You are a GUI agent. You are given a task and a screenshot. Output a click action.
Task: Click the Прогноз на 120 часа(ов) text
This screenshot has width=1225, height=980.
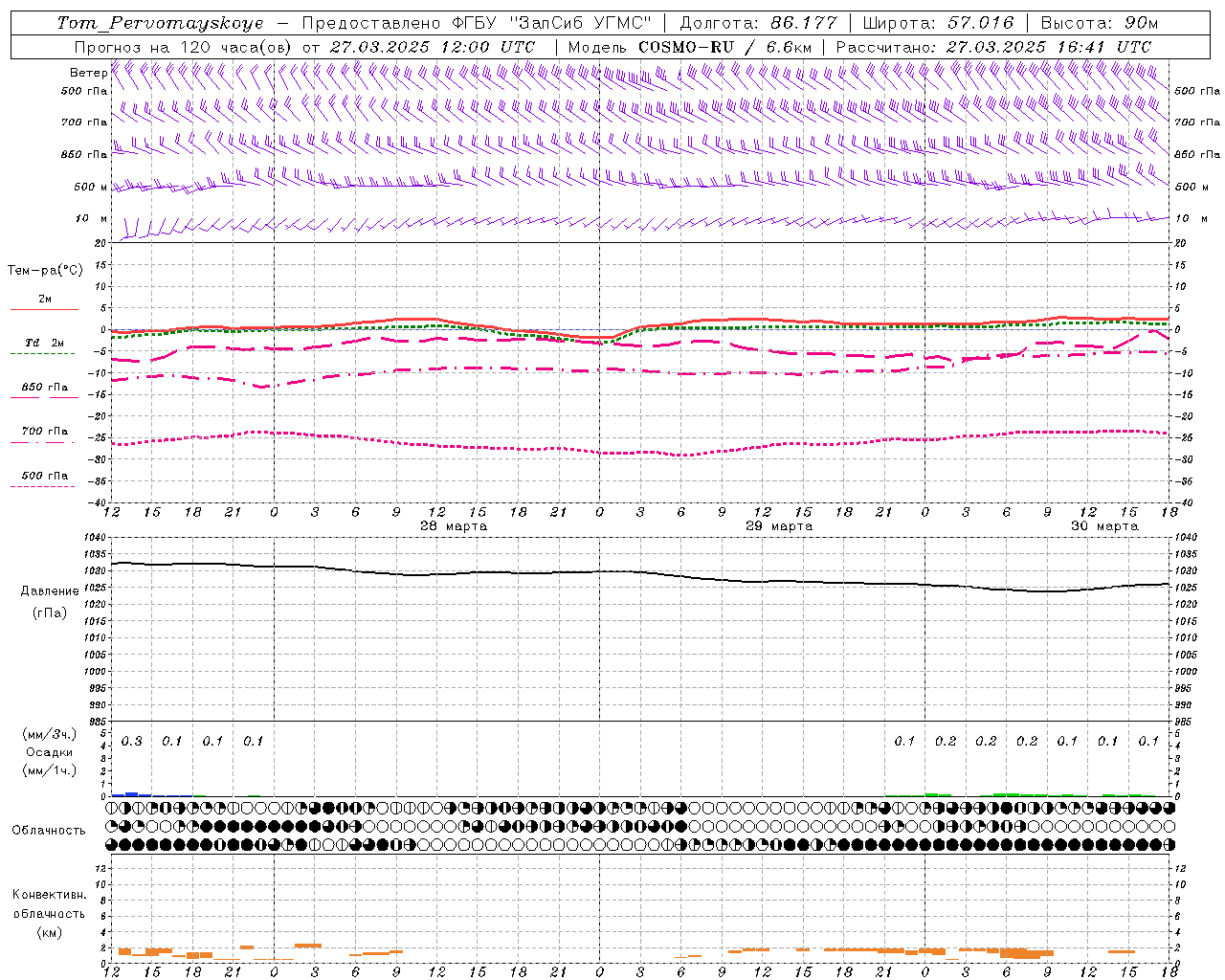pyautogui.click(x=184, y=47)
